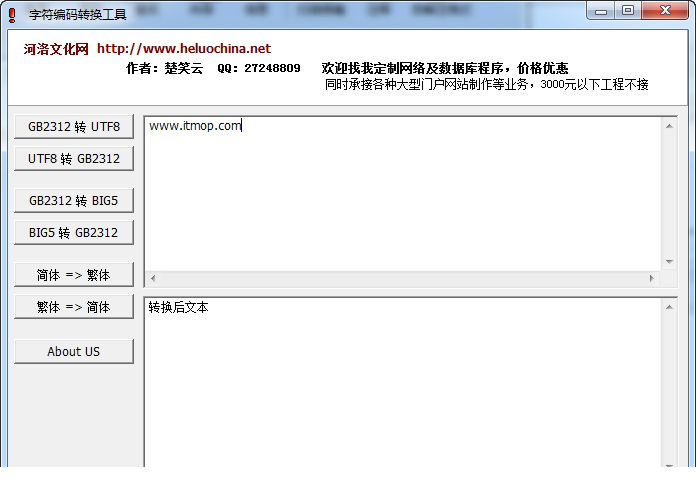Click the author text 作者: 楚笑云
Viewport: 696px width, 485px height.
point(164,68)
